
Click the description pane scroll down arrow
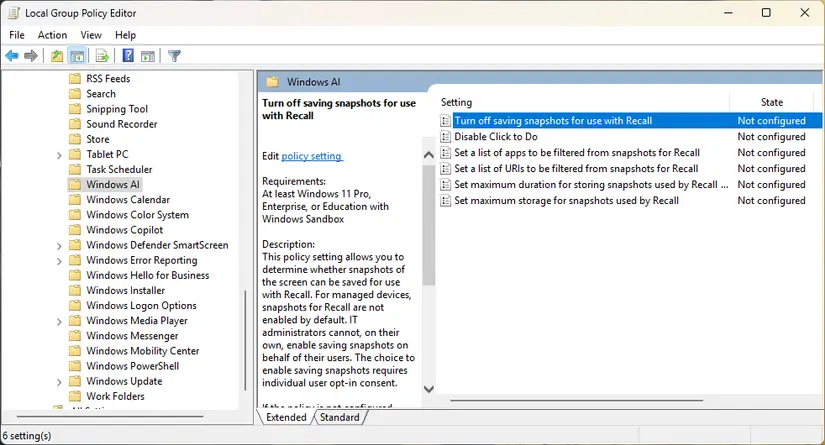tap(429, 389)
